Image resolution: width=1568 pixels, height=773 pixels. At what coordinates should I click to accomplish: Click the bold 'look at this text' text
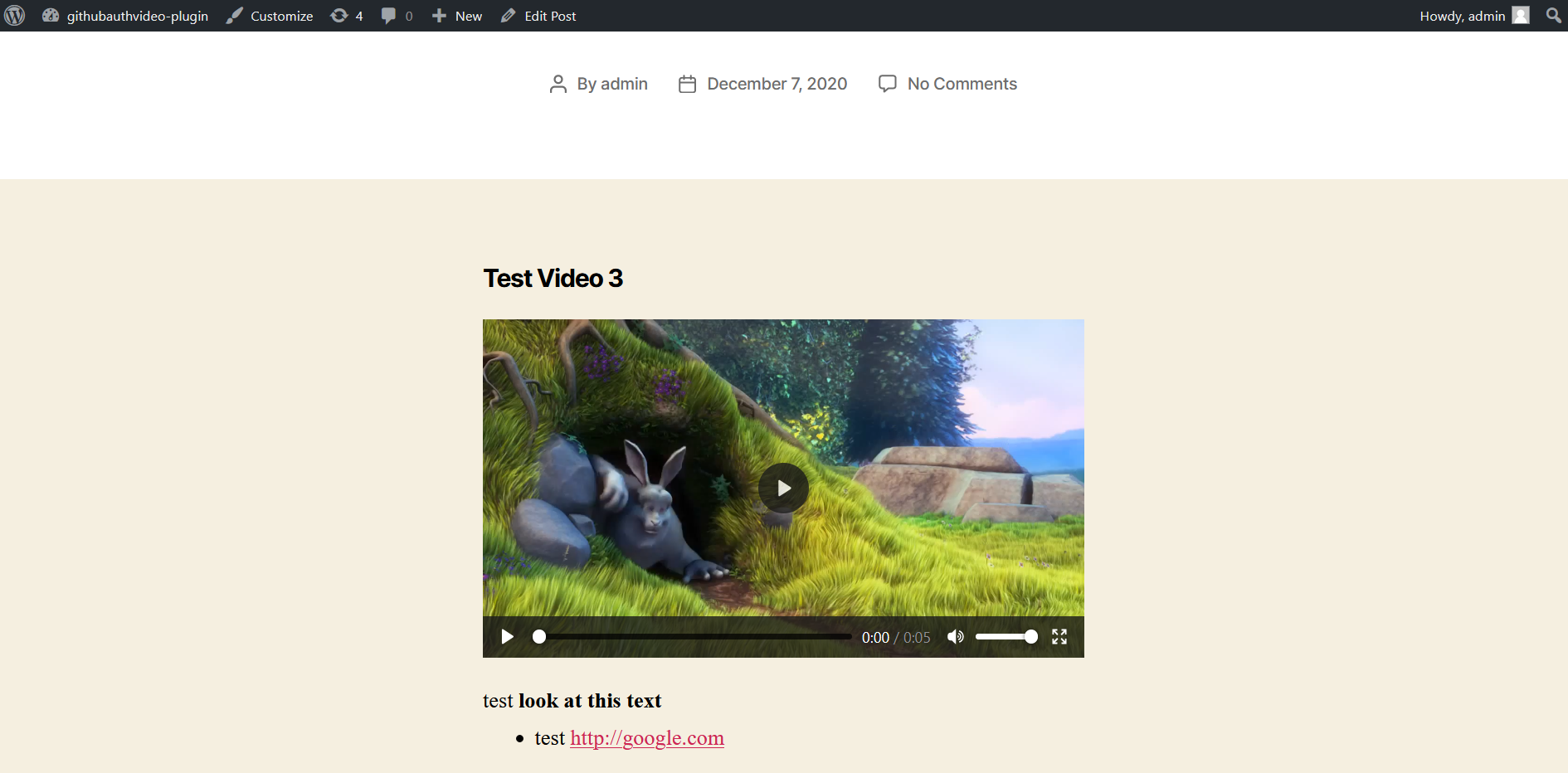click(590, 701)
